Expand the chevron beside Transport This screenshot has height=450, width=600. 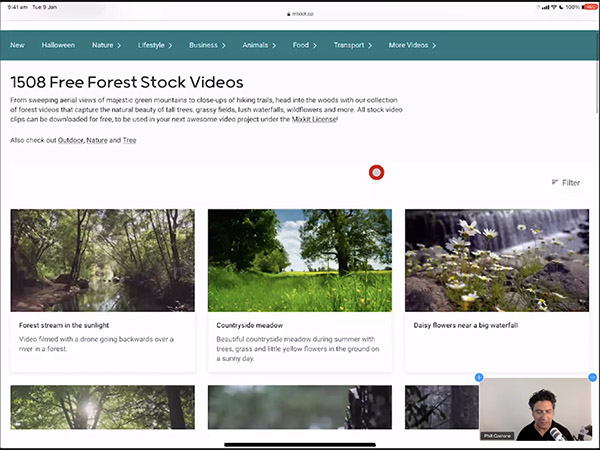coord(370,46)
